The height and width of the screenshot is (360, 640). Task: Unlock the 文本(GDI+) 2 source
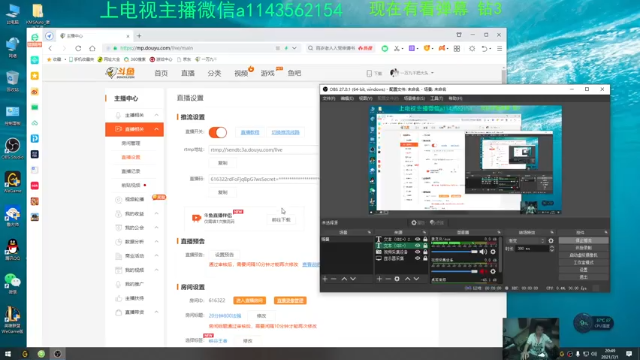point(425,239)
